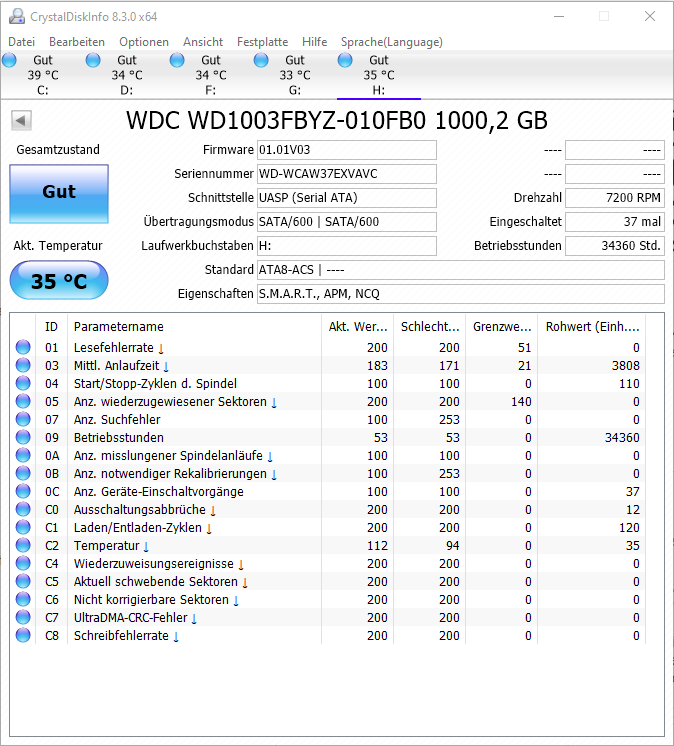Click the blue status orb for drive D:
Screen dimensions: 674x746
93,60
